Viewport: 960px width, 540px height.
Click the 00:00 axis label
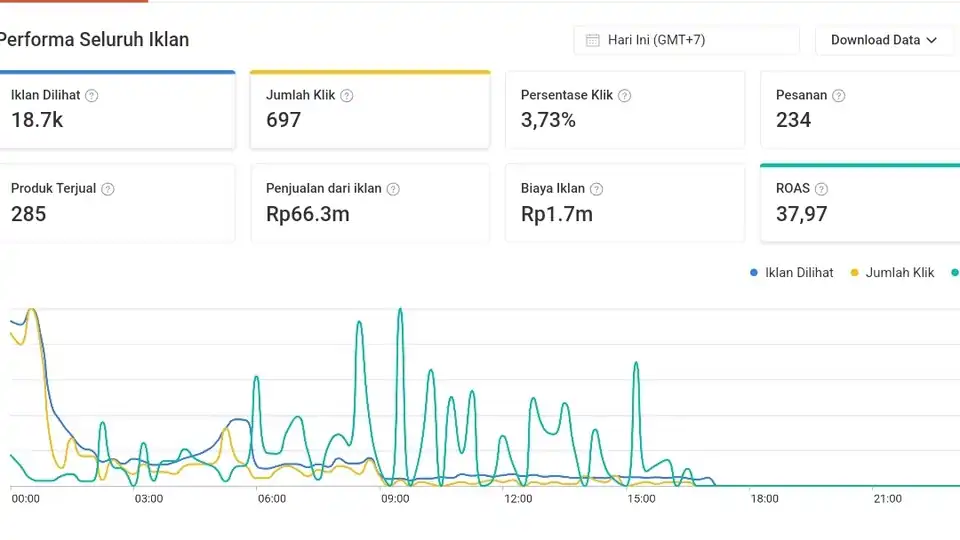point(26,499)
